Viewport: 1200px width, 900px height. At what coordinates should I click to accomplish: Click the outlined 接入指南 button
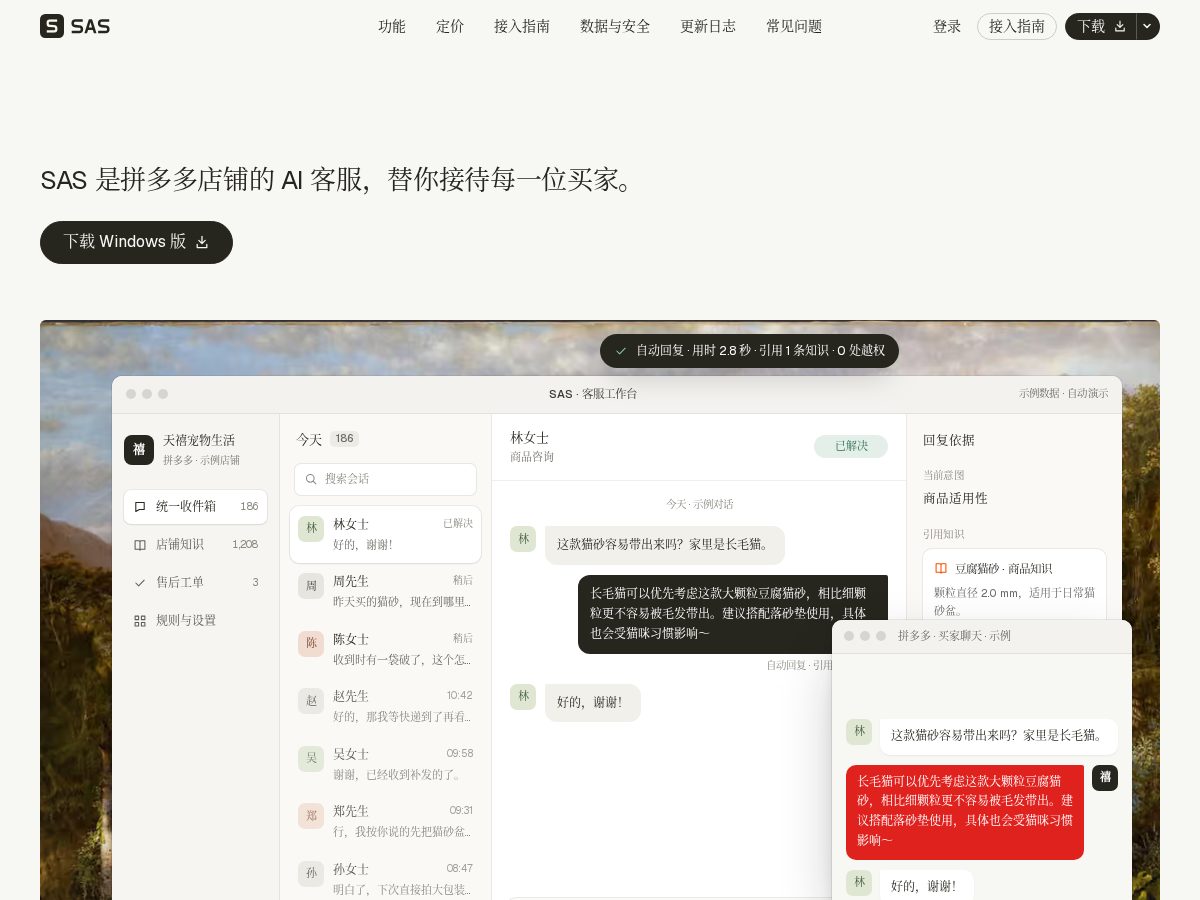pos(1017,26)
